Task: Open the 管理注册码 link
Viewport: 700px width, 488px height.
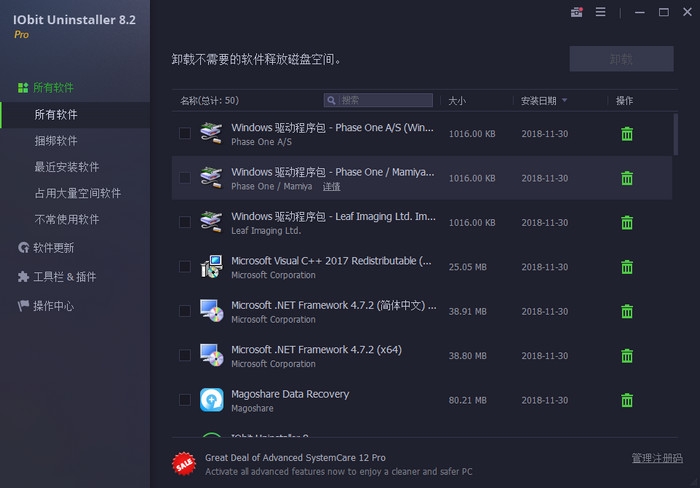Action: tap(657, 458)
